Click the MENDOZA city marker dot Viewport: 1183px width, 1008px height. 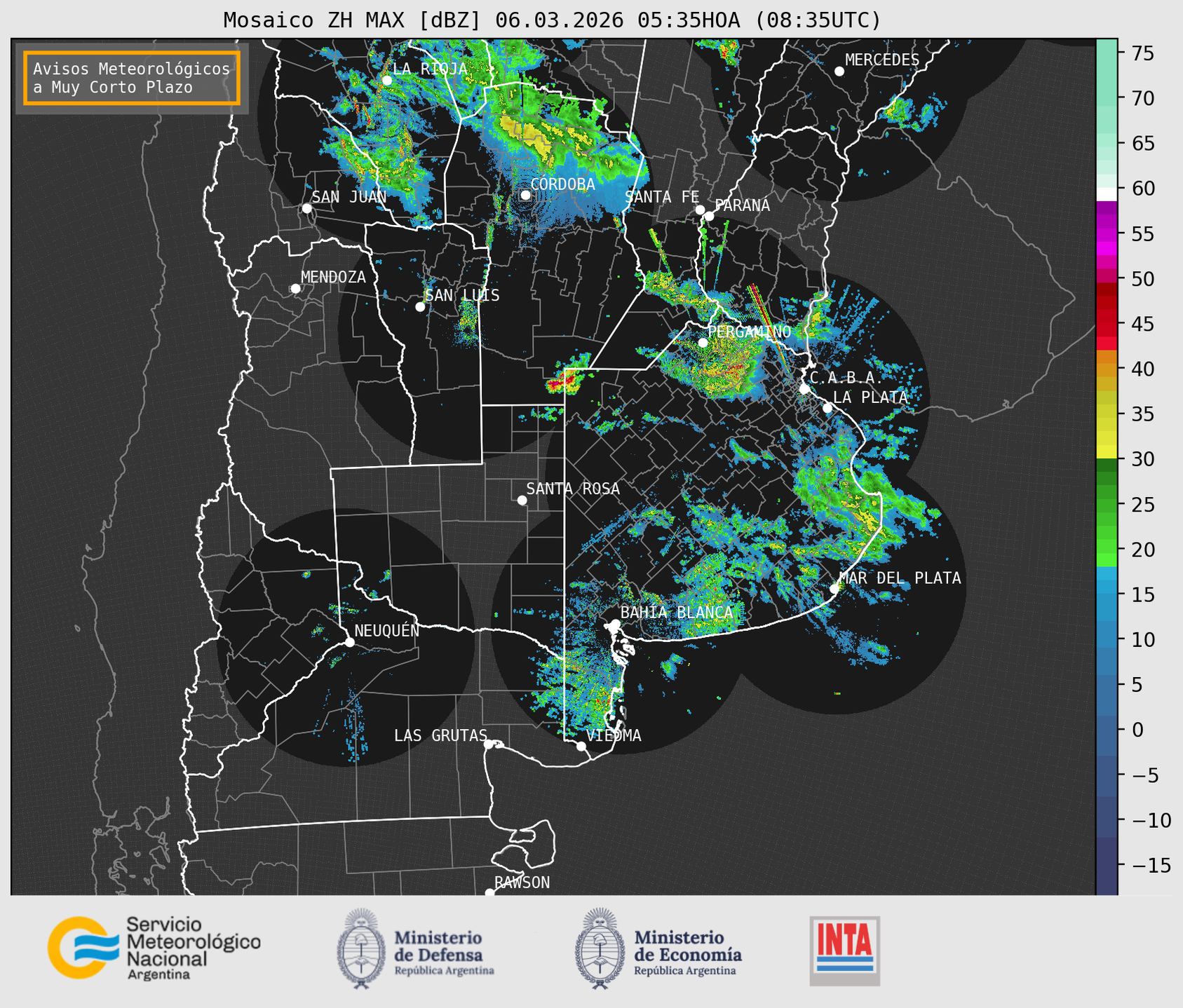pyautogui.click(x=295, y=289)
